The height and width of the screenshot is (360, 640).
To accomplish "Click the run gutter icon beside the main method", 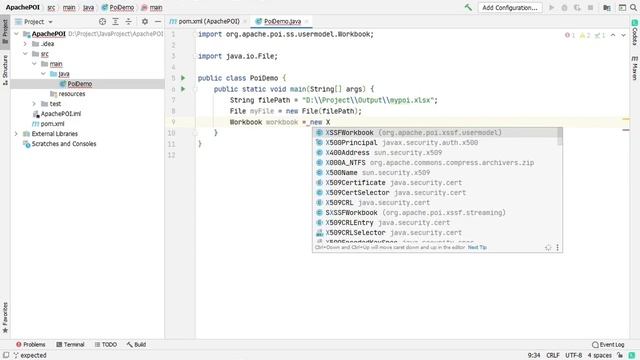I will click(x=183, y=89).
